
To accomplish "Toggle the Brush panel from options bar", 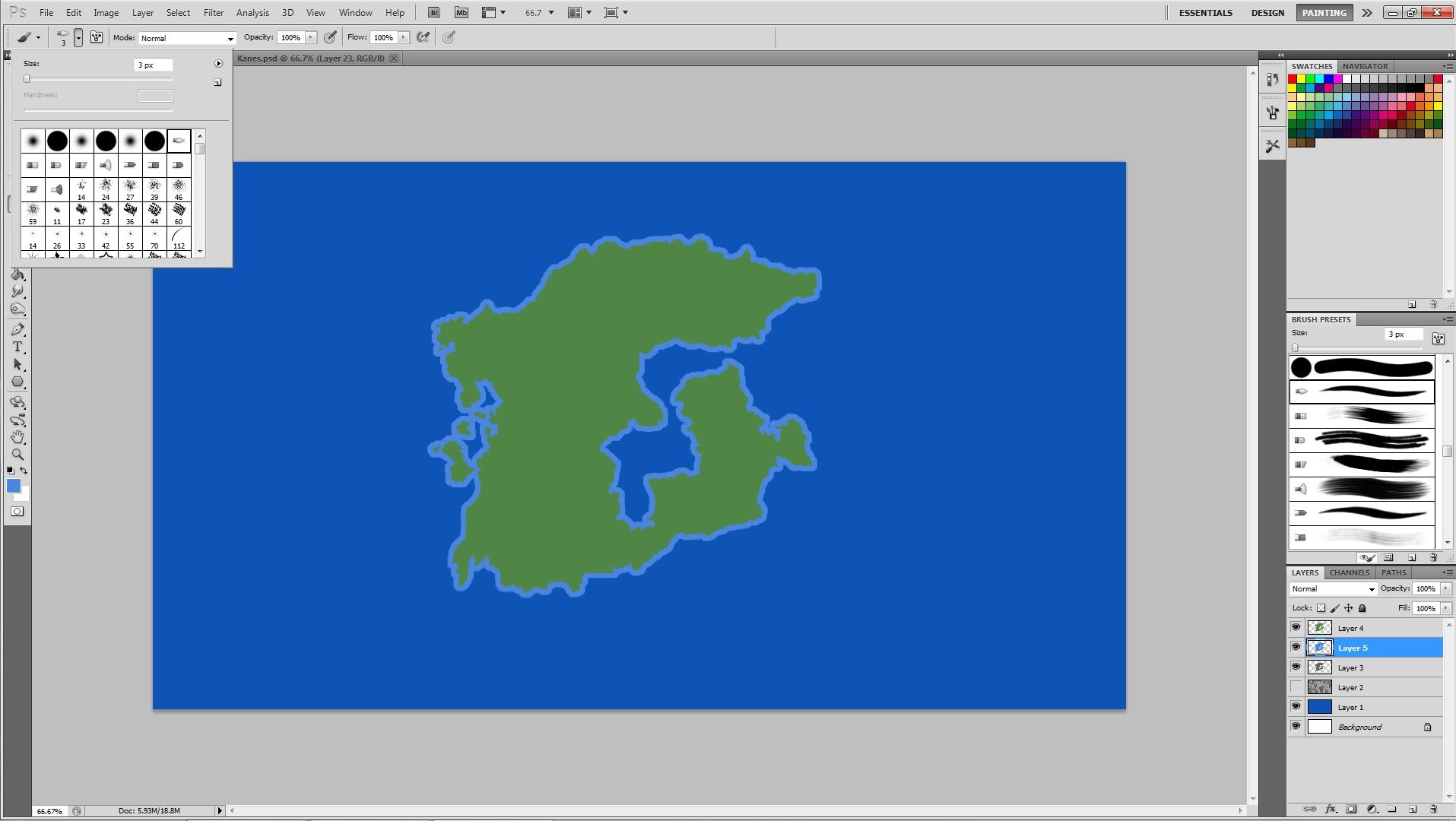I will coord(97,37).
